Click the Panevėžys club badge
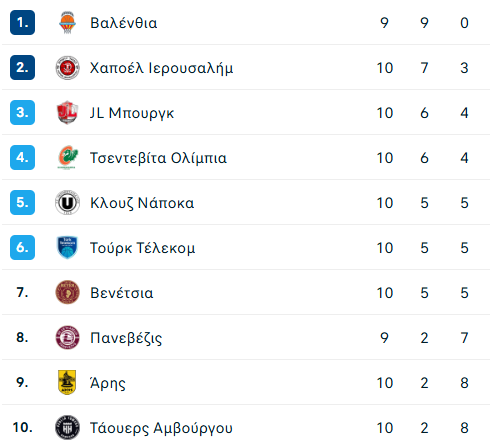This screenshot has width=490, height=446. pyautogui.click(x=67, y=337)
